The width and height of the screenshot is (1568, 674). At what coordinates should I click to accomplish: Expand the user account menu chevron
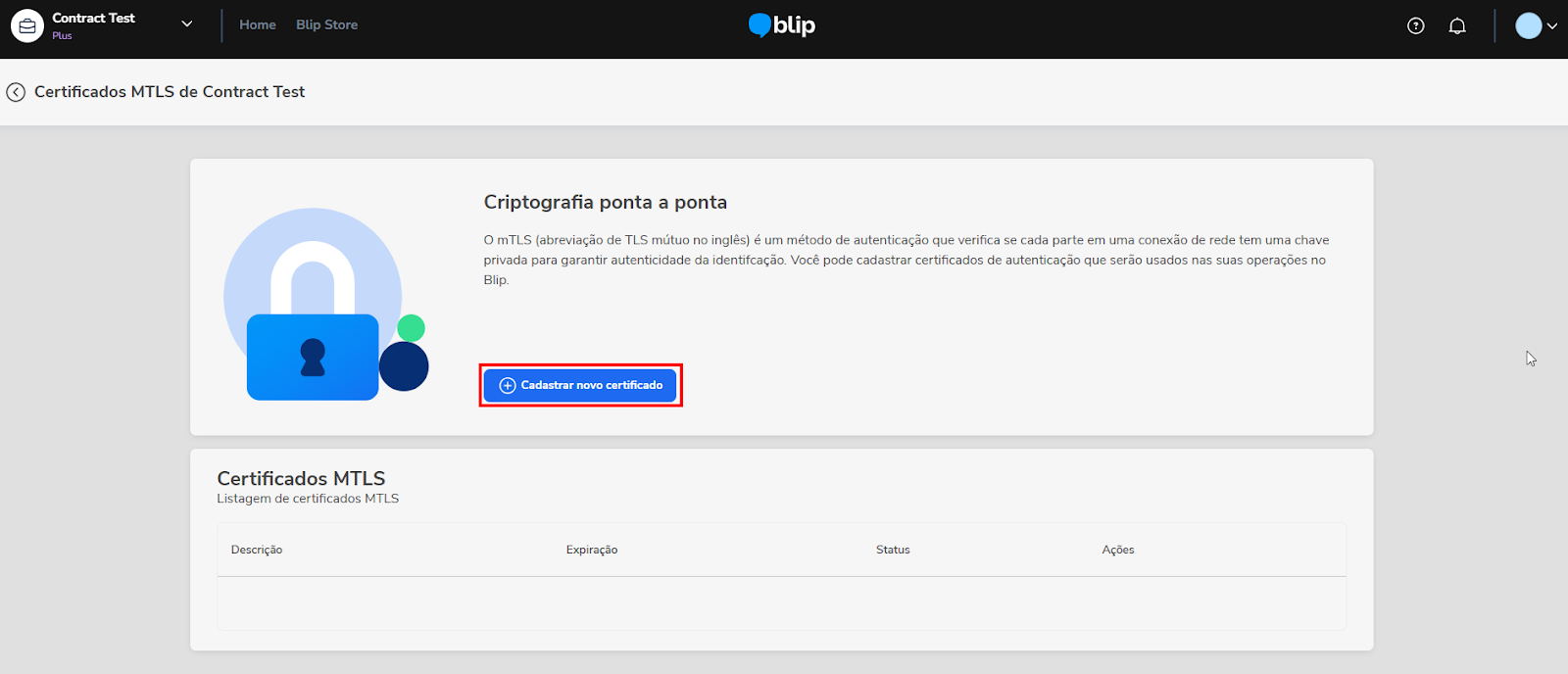1552,26
